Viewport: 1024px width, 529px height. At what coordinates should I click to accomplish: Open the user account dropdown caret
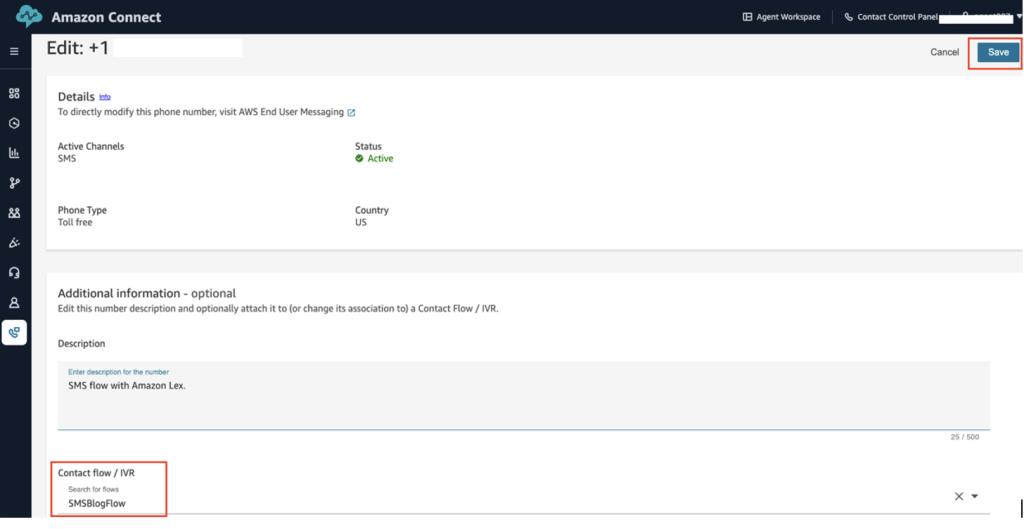pos(1019,17)
